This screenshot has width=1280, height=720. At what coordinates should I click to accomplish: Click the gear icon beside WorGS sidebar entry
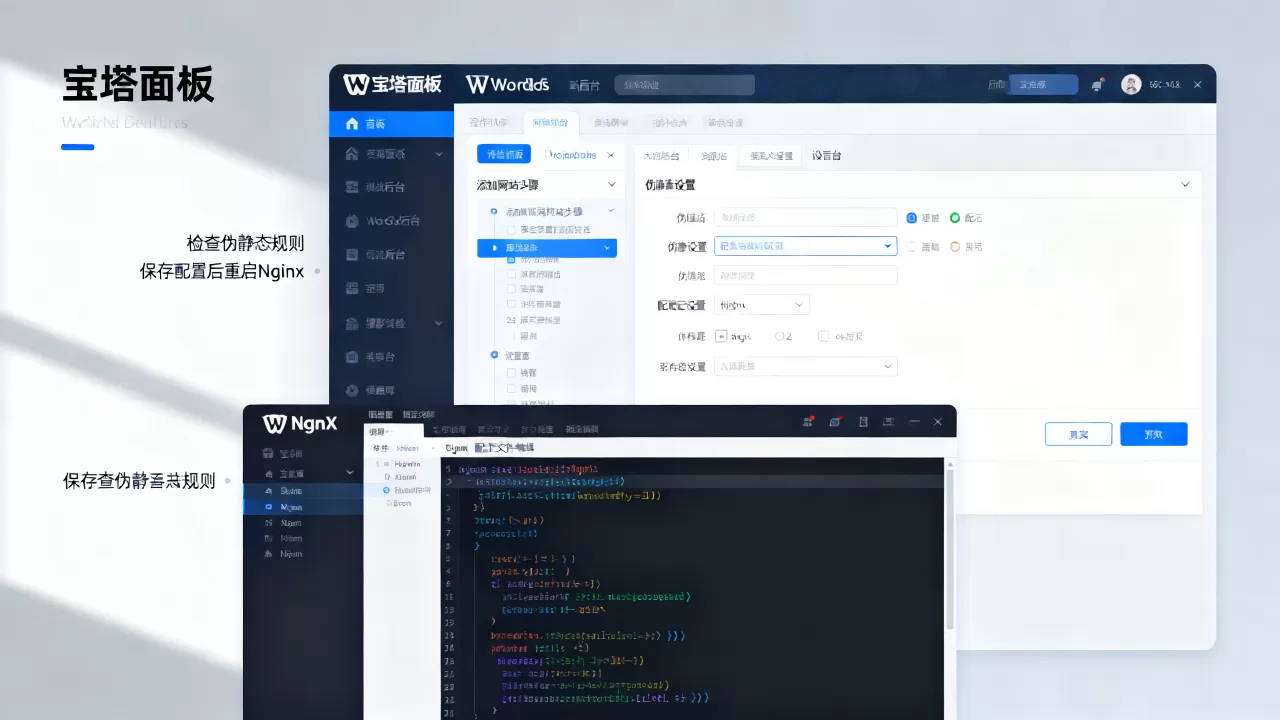click(x=351, y=221)
